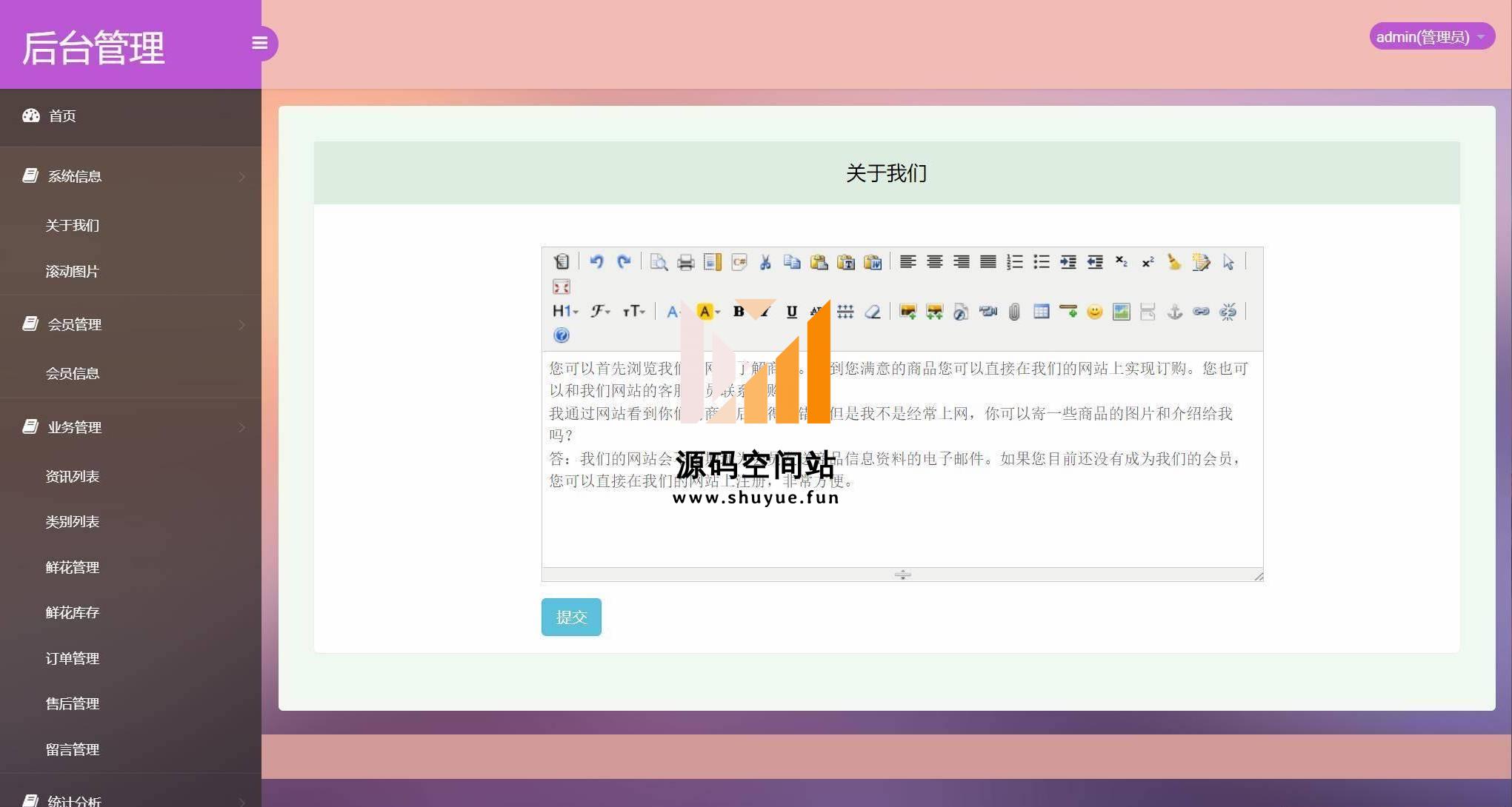Increase indent of paragraph
1512x807 pixels.
1068,261
